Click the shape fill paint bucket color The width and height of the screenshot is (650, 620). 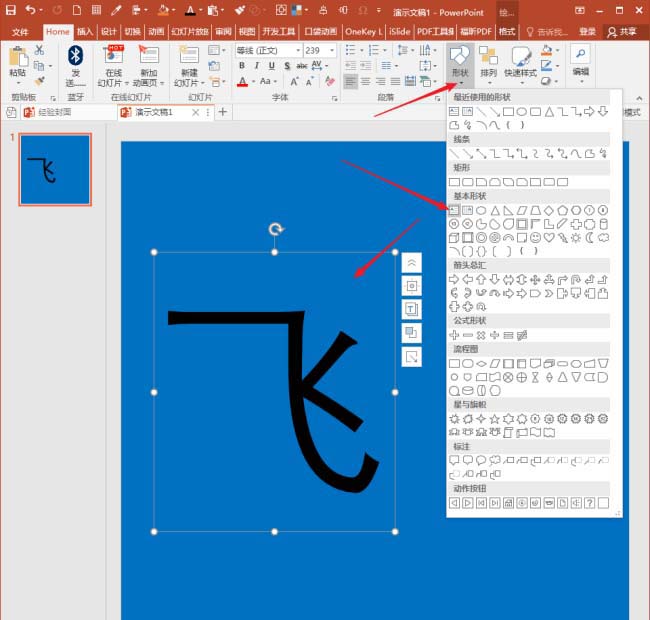click(547, 51)
